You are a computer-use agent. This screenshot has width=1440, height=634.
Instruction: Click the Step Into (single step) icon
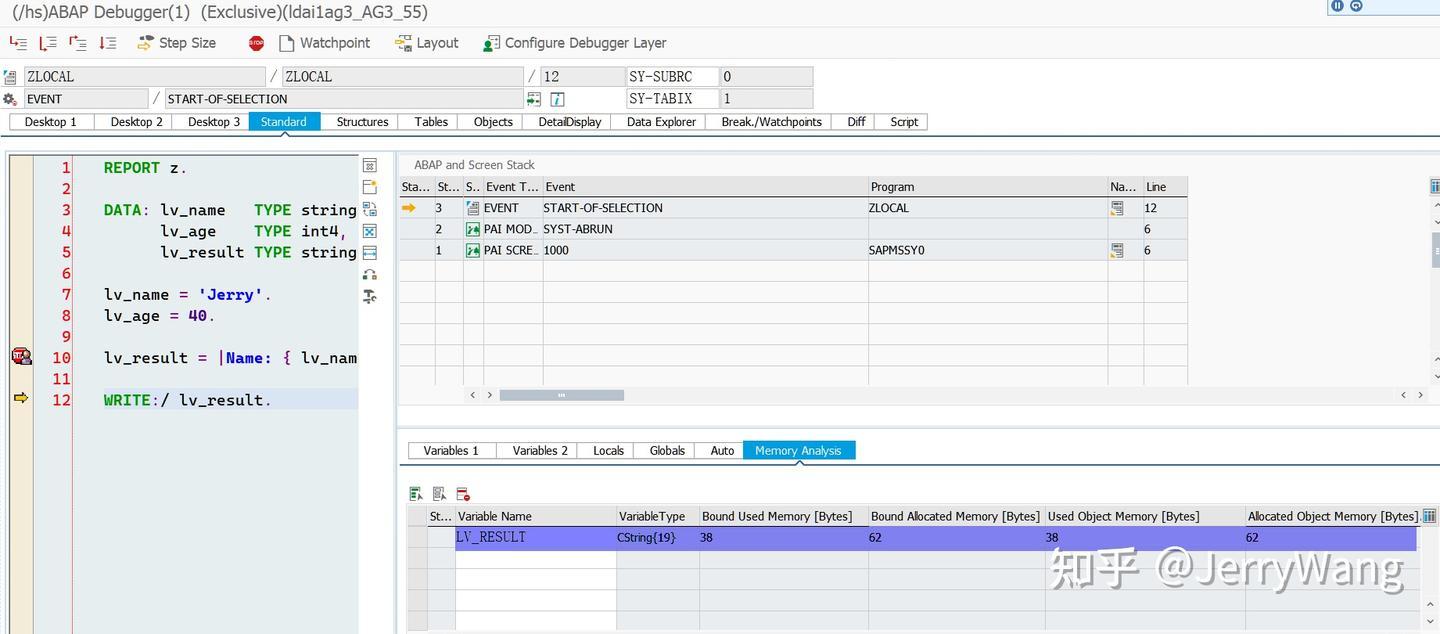(18, 43)
